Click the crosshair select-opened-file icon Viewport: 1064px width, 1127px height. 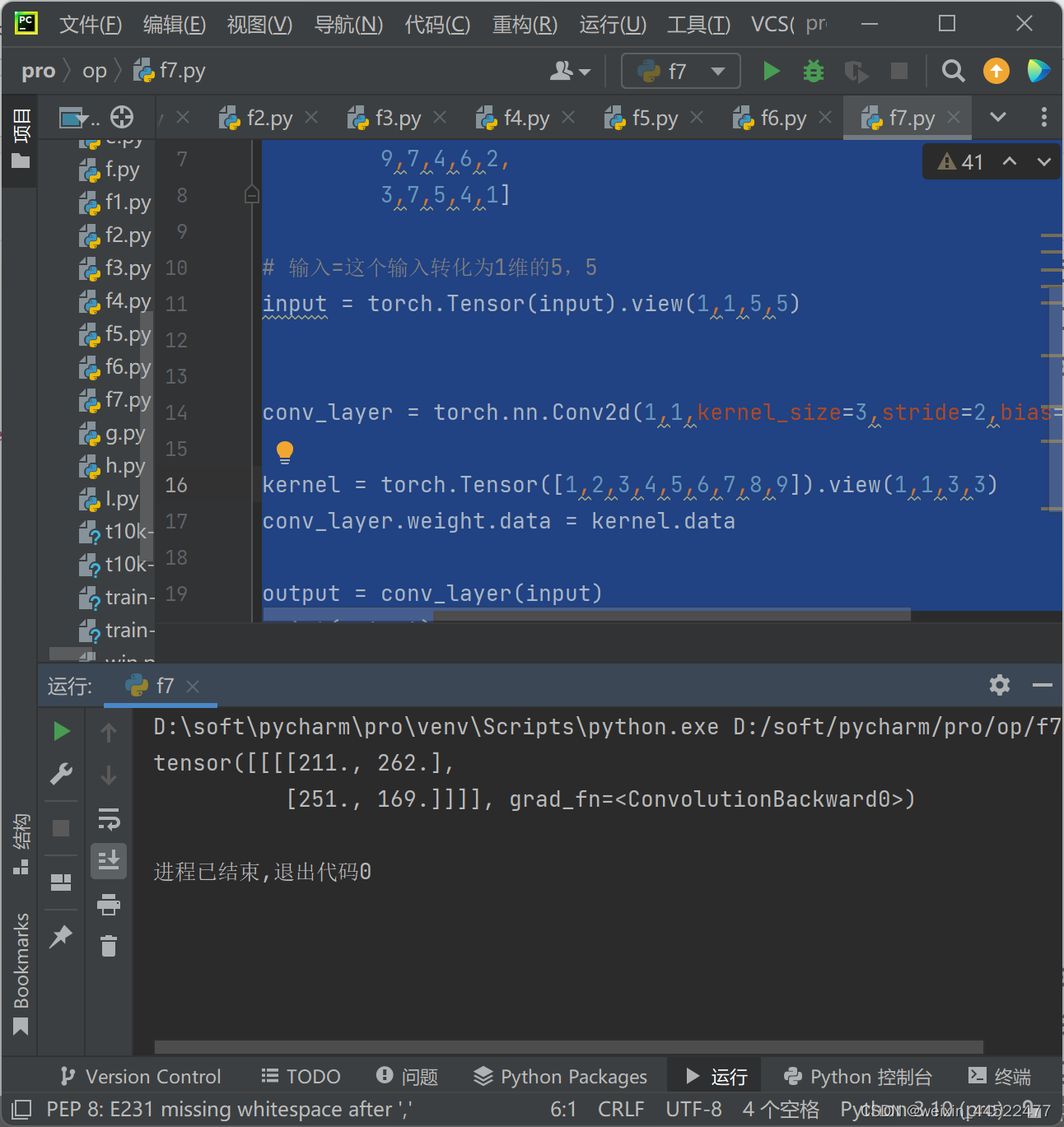click(x=122, y=118)
